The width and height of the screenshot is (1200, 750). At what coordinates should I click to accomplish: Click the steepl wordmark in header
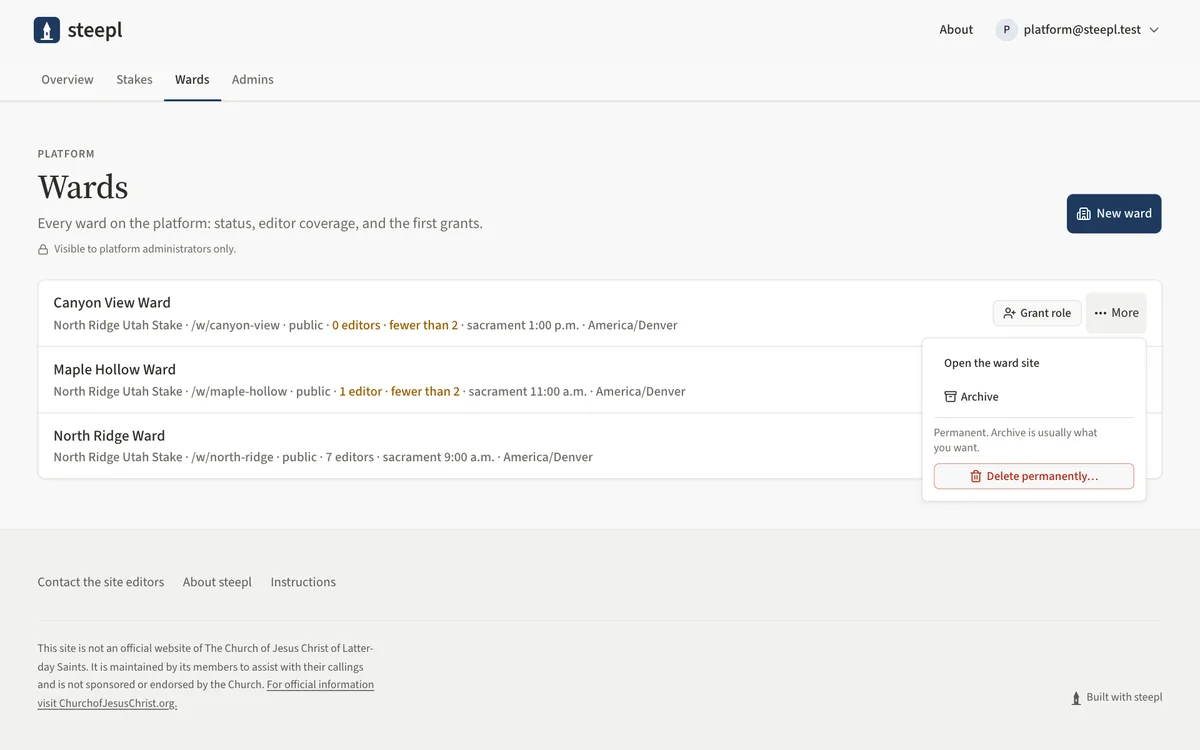95,30
